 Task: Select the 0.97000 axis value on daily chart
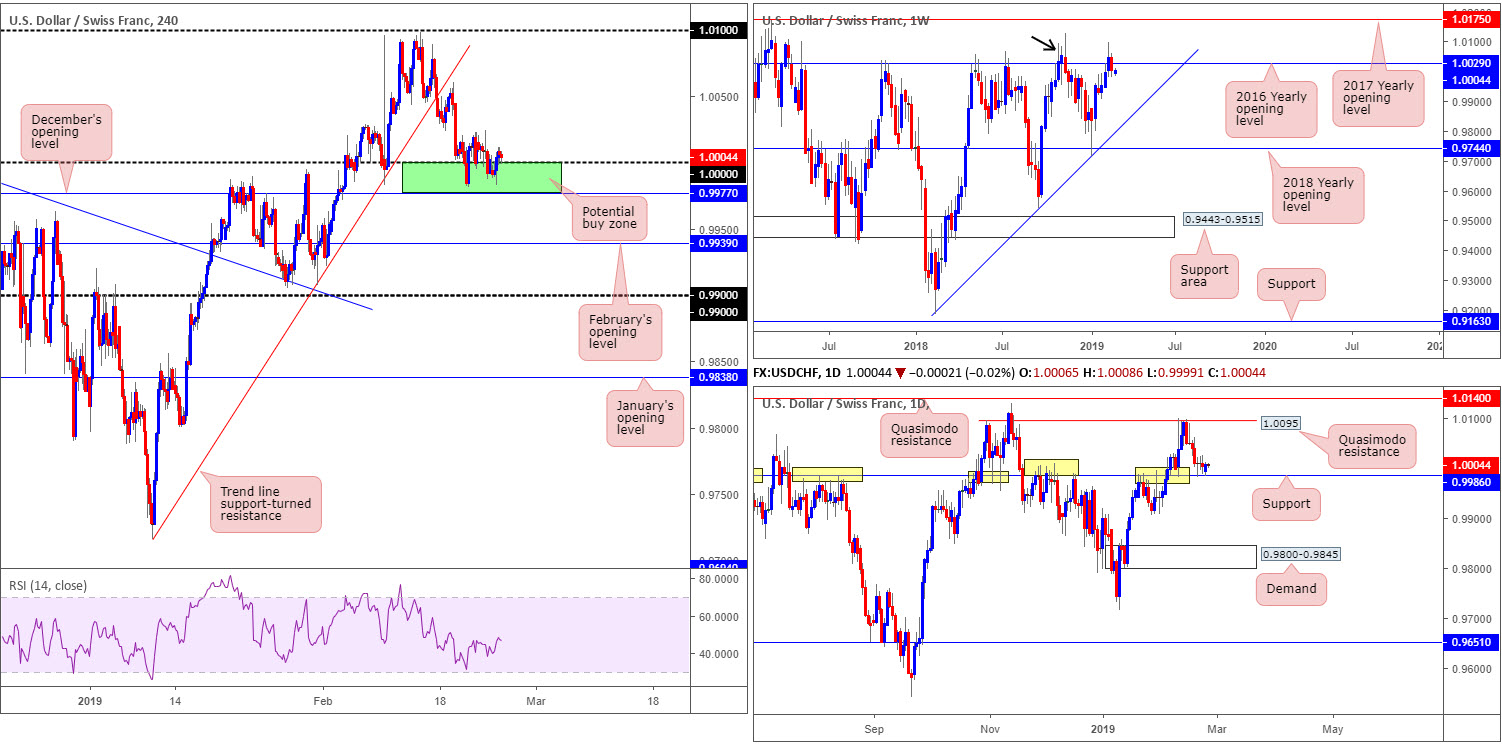[x=1472, y=619]
